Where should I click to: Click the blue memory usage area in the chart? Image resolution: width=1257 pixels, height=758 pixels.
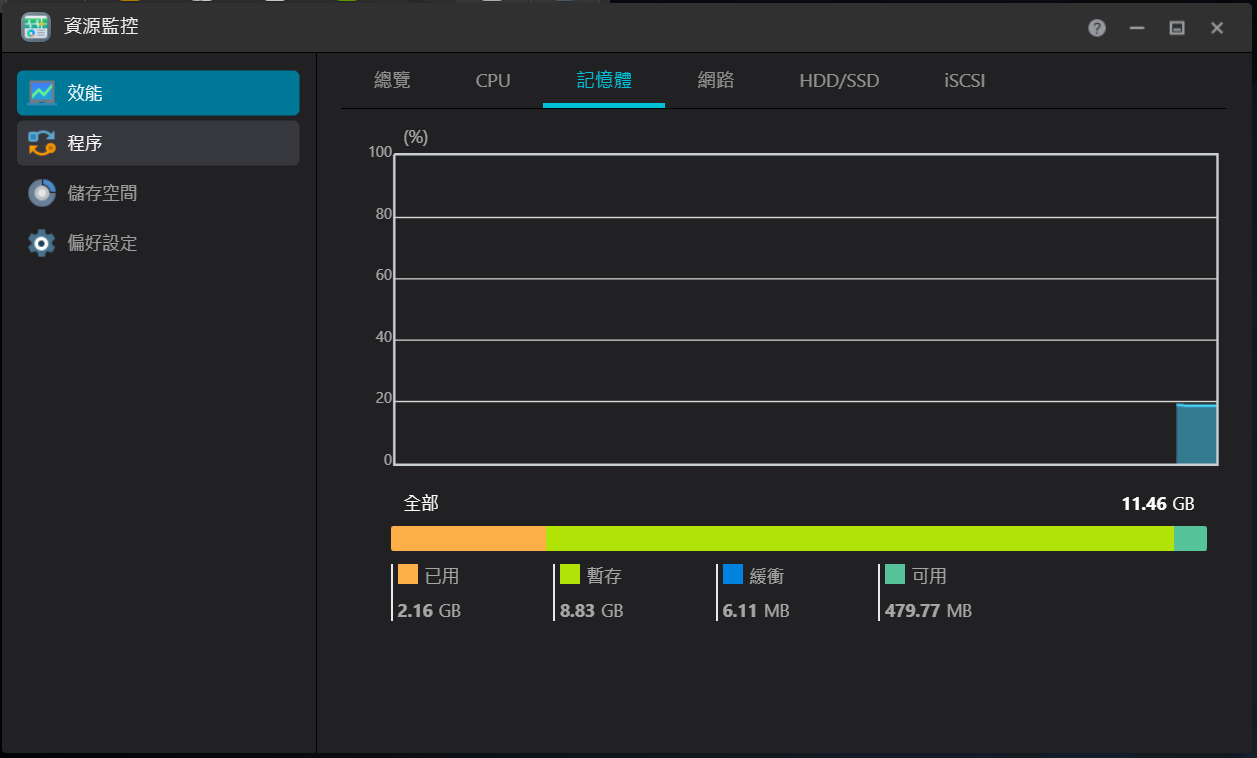pyautogui.click(x=1196, y=434)
